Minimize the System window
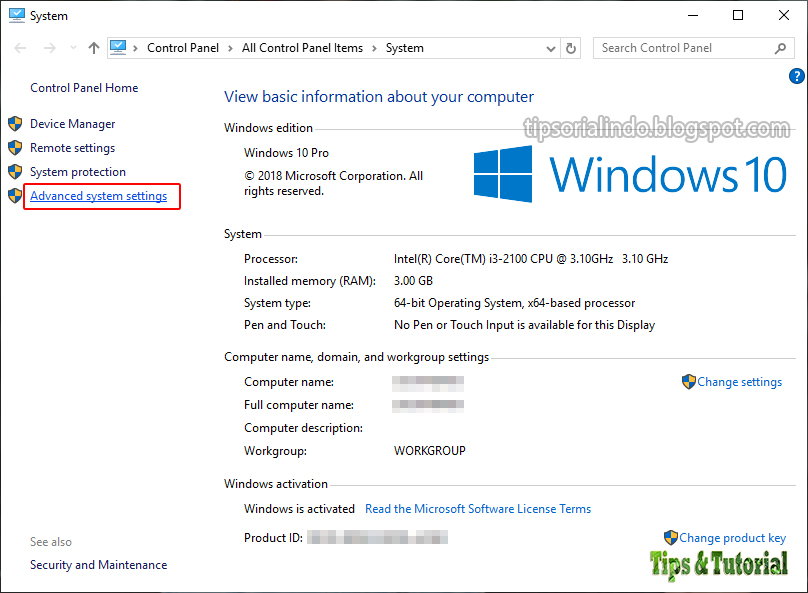The image size is (808, 593). click(x=693, y=15)
